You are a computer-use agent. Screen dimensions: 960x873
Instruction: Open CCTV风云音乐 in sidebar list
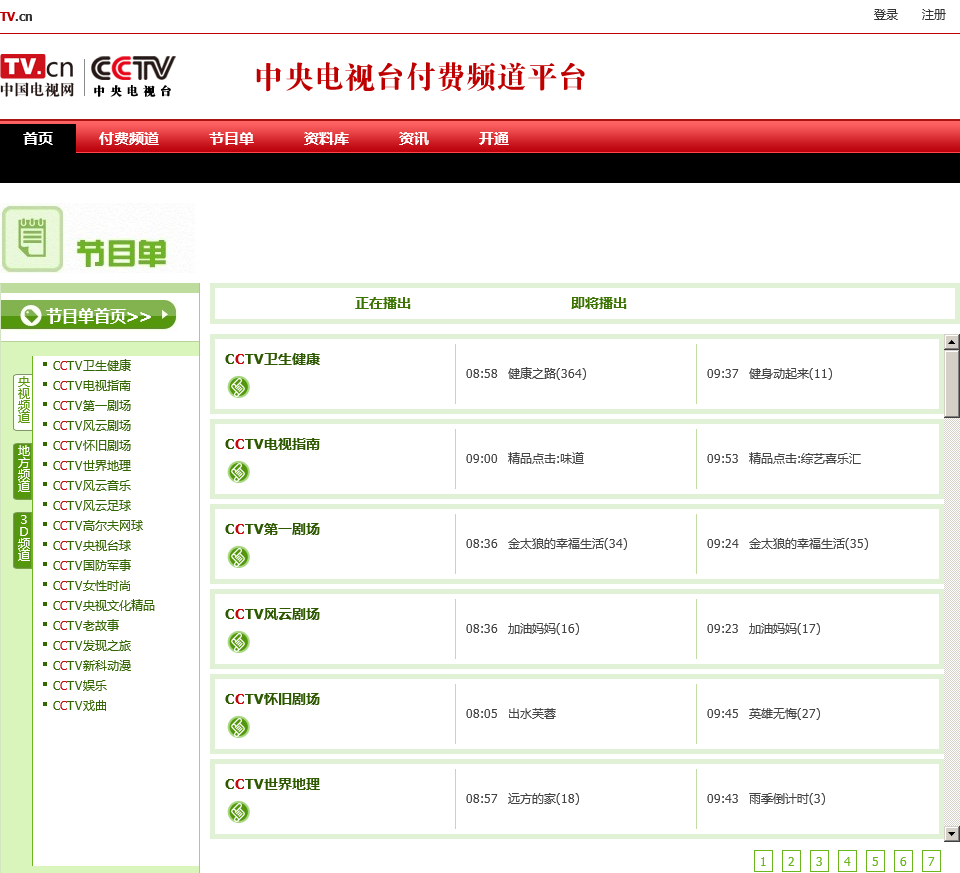click(x=92, y=485)
